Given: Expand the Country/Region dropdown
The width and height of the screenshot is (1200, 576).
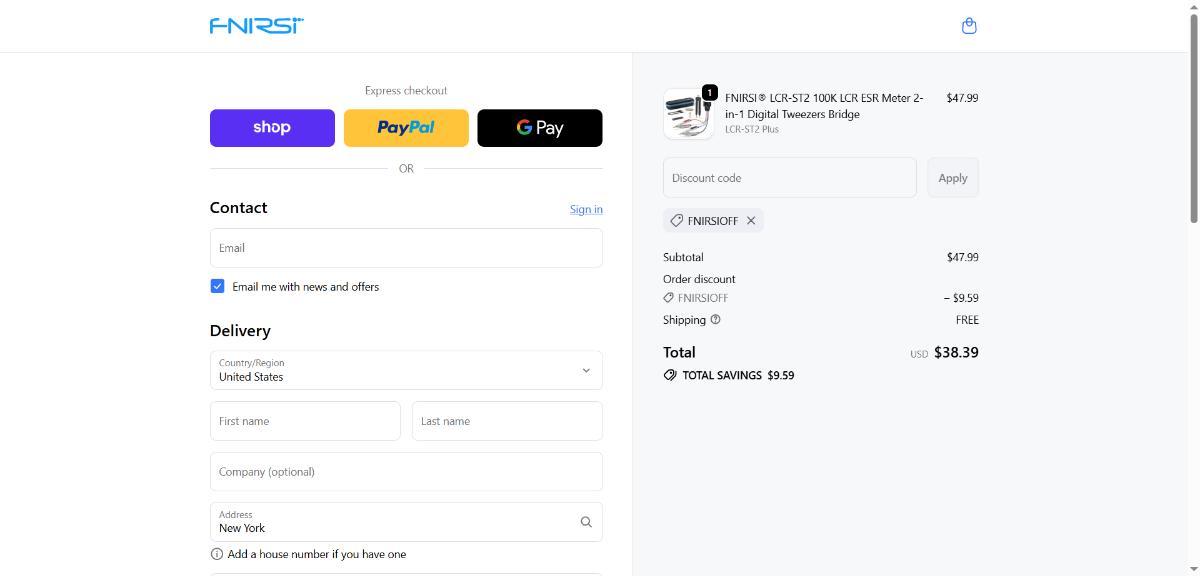Looking at the screenshot, I should pyautogui.click(x=406, y=370).
